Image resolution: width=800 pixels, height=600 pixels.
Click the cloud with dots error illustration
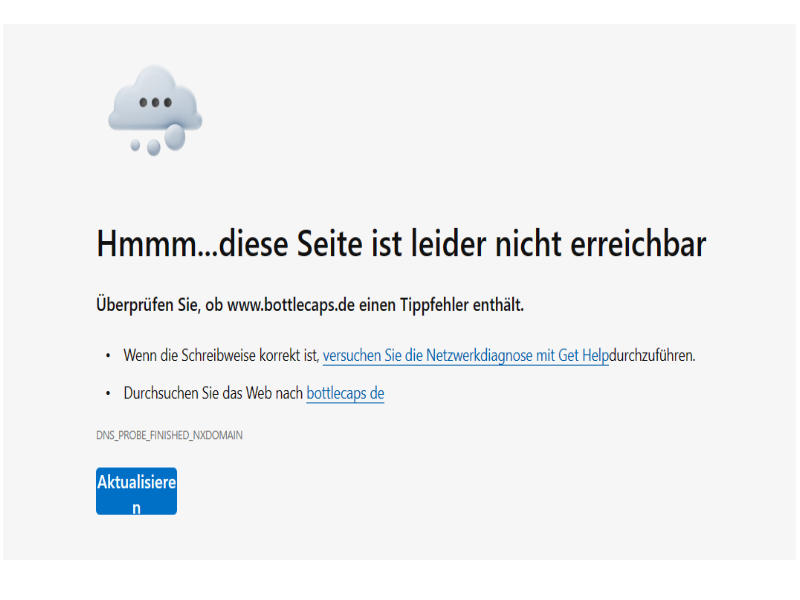pyautogui.click(x=155, y=111)
